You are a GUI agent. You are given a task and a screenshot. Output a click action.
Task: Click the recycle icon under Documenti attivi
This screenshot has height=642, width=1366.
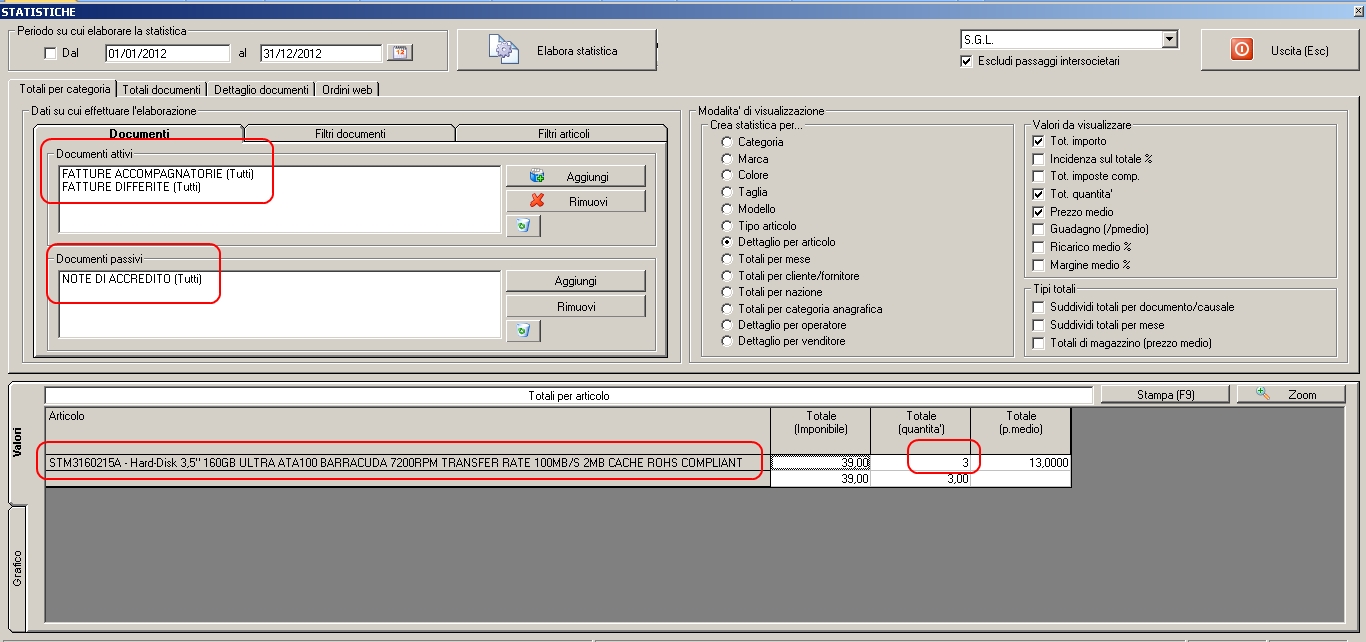click(x=523, y=226)
